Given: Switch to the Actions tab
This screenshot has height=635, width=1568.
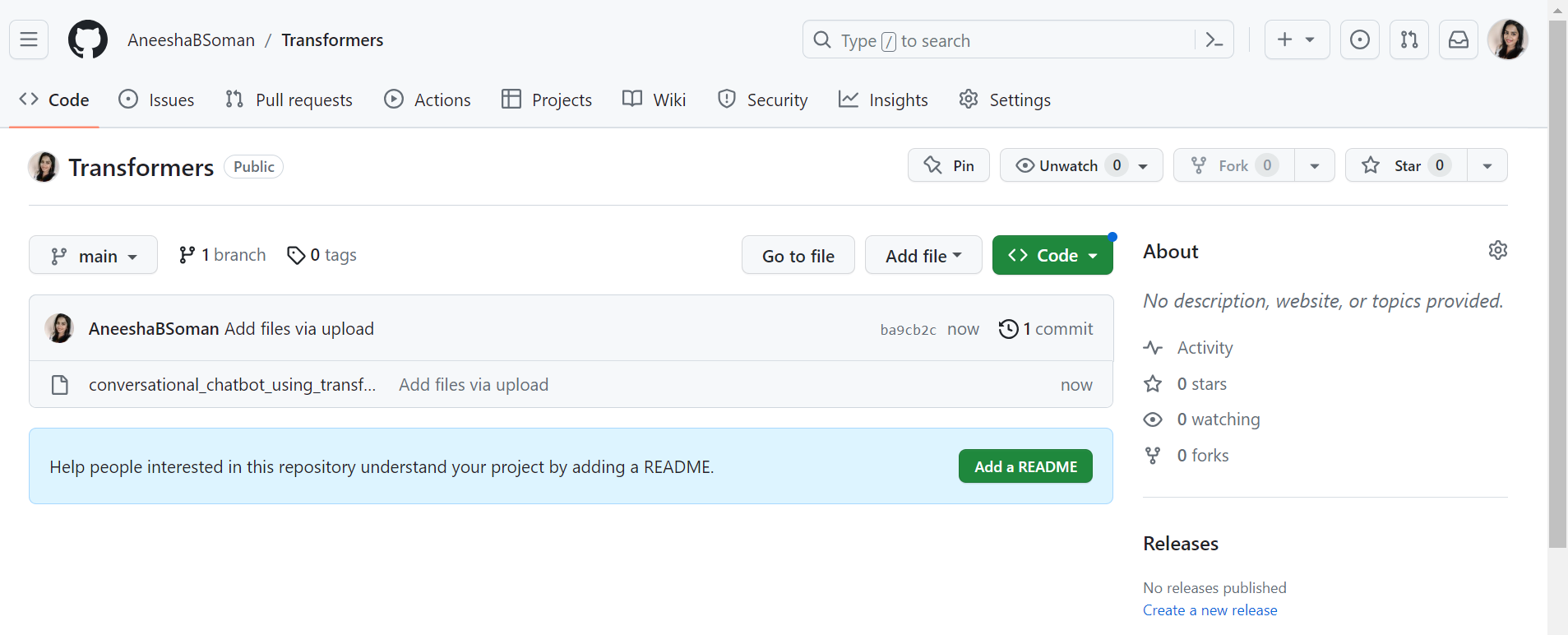Looking at the screenshot, I should pos(428,100).
